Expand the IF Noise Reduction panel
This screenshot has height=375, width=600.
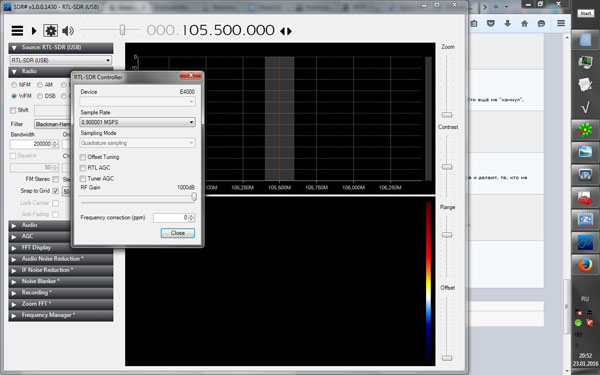click(x=61, y=270)
